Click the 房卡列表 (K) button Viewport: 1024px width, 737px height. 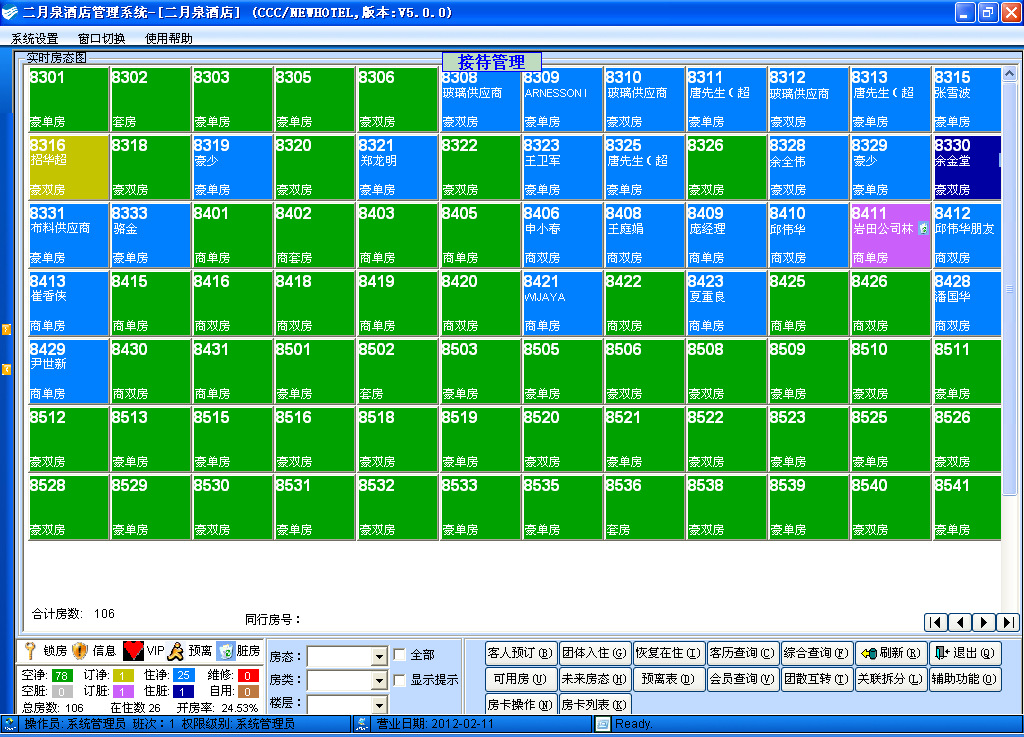[594, 704]
